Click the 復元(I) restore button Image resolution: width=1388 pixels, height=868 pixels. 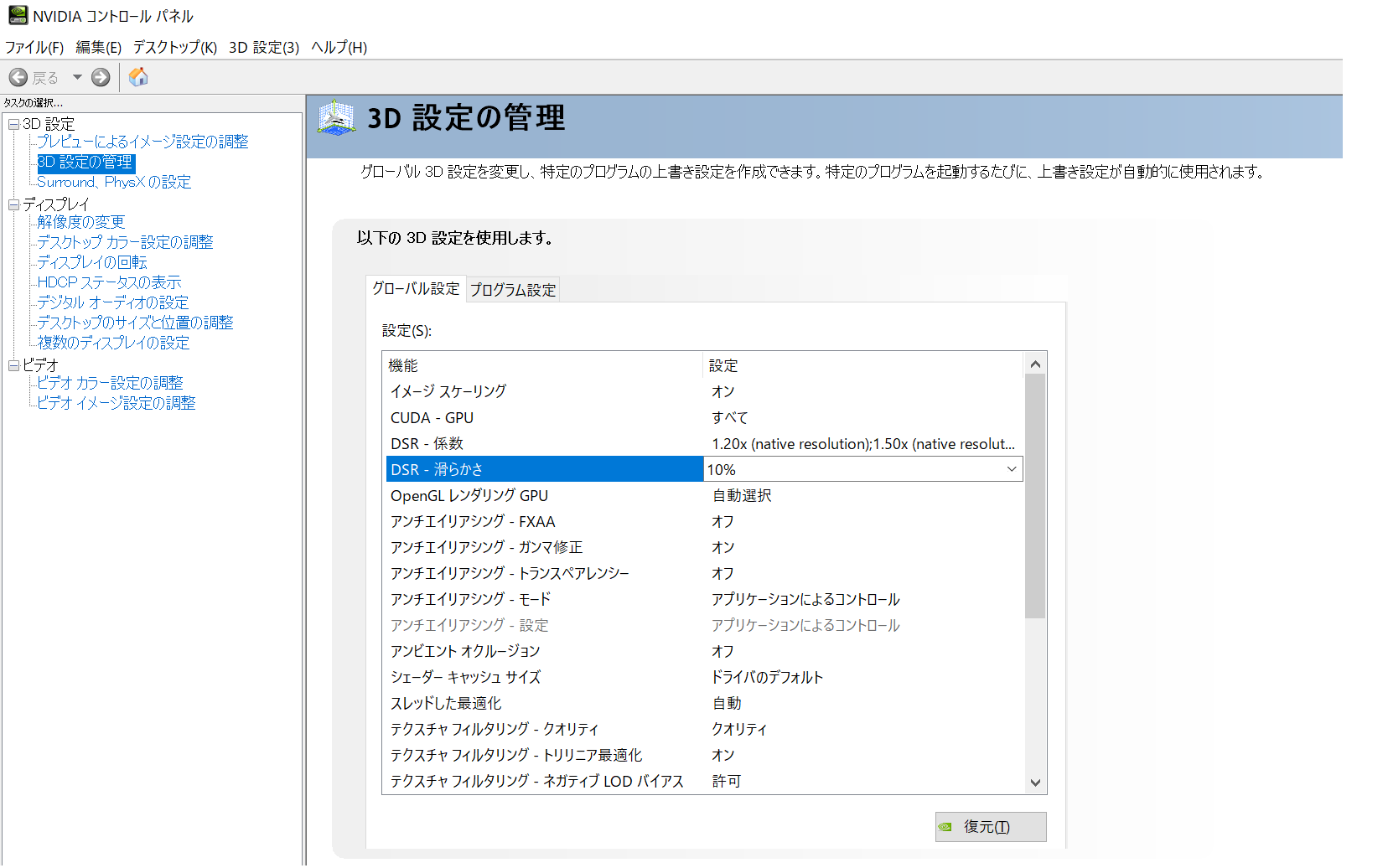(991, 827)
